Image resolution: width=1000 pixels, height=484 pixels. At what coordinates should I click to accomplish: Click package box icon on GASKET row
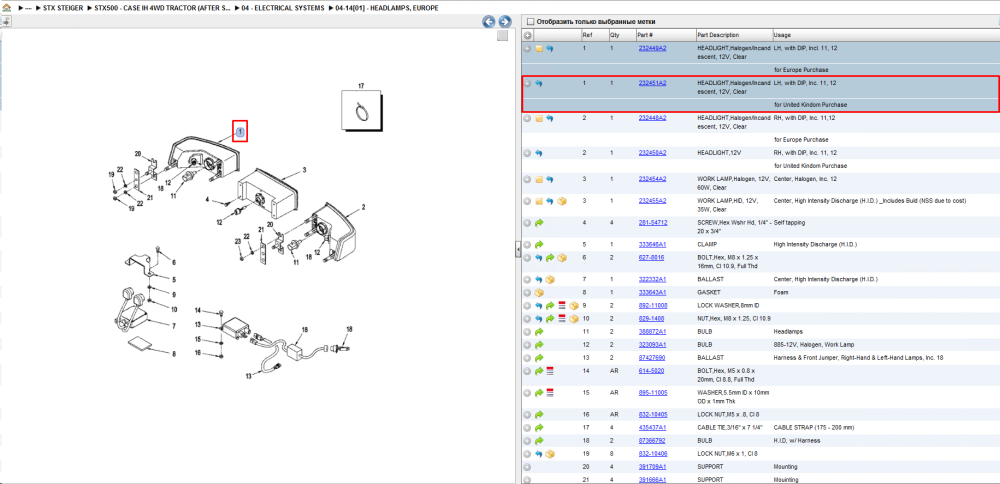539,293
